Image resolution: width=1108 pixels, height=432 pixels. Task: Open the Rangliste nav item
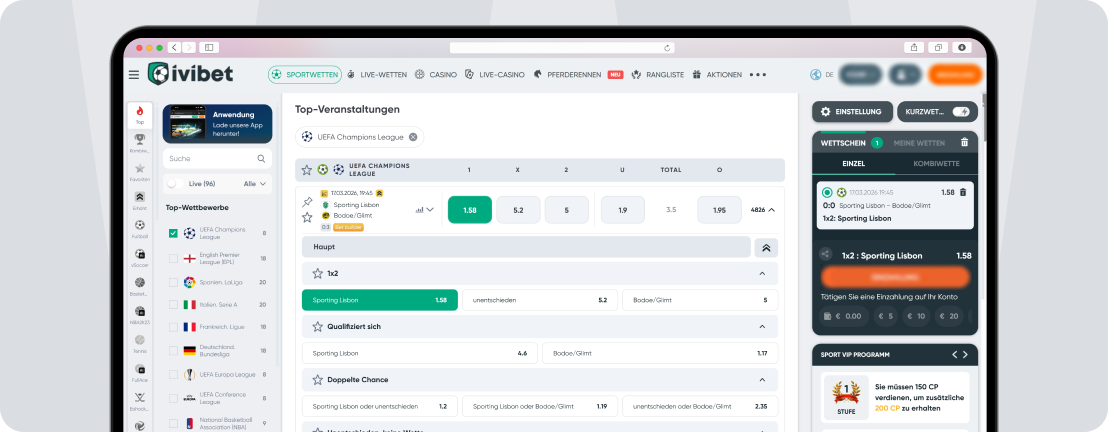click(x=657, y=74)
